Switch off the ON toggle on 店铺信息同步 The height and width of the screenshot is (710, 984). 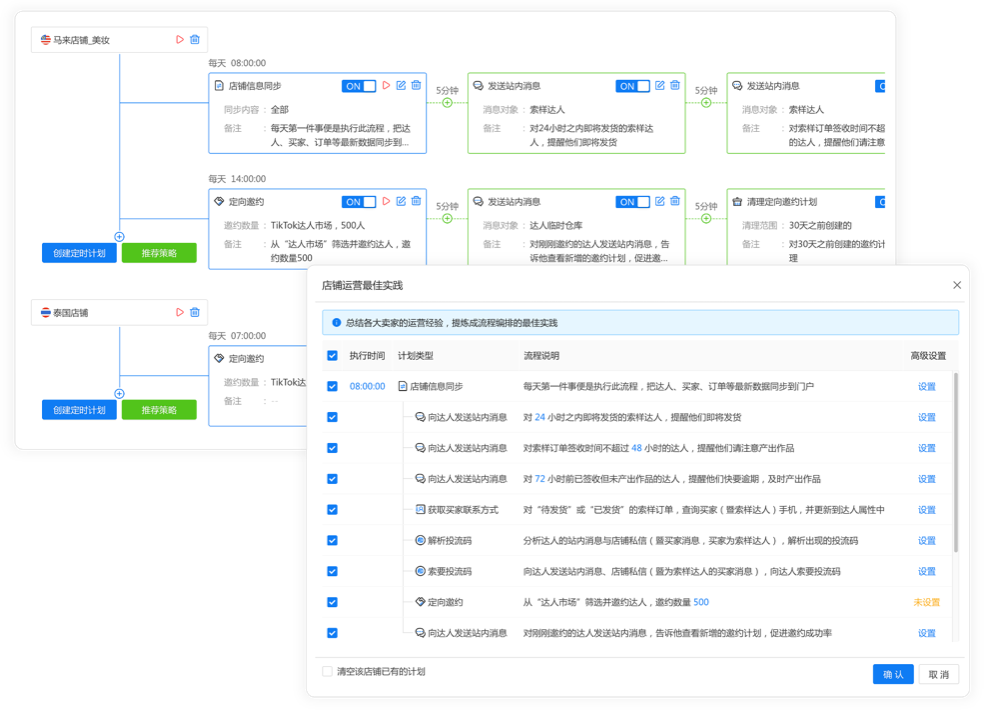359,86
